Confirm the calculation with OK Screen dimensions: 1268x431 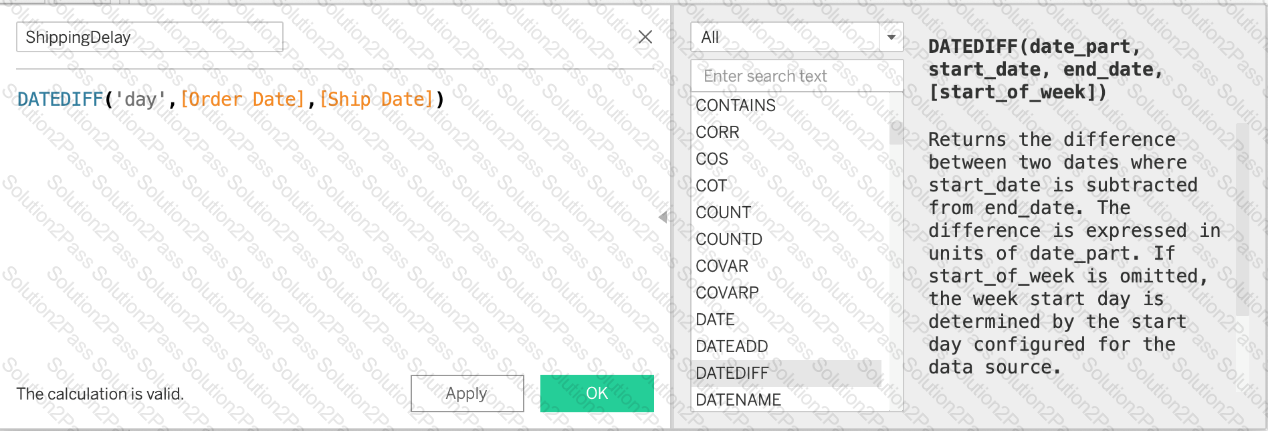[x=596, y=393]
